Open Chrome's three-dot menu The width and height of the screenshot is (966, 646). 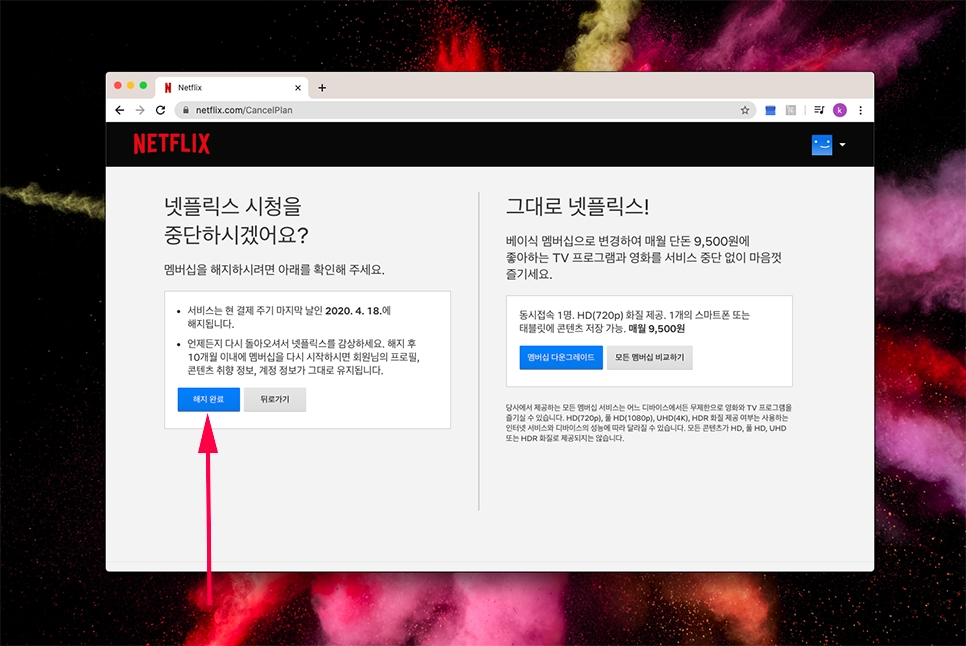point(861,110)
